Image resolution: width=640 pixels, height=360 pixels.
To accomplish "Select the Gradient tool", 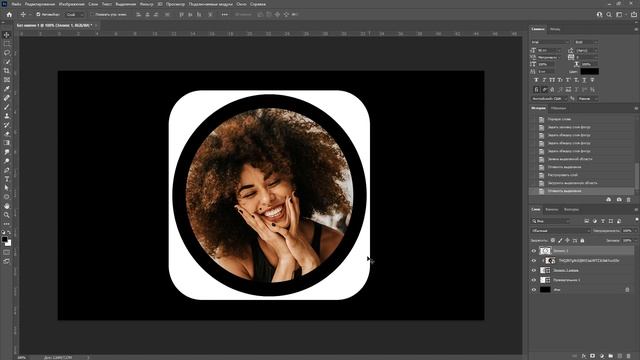I will [7, 143].
